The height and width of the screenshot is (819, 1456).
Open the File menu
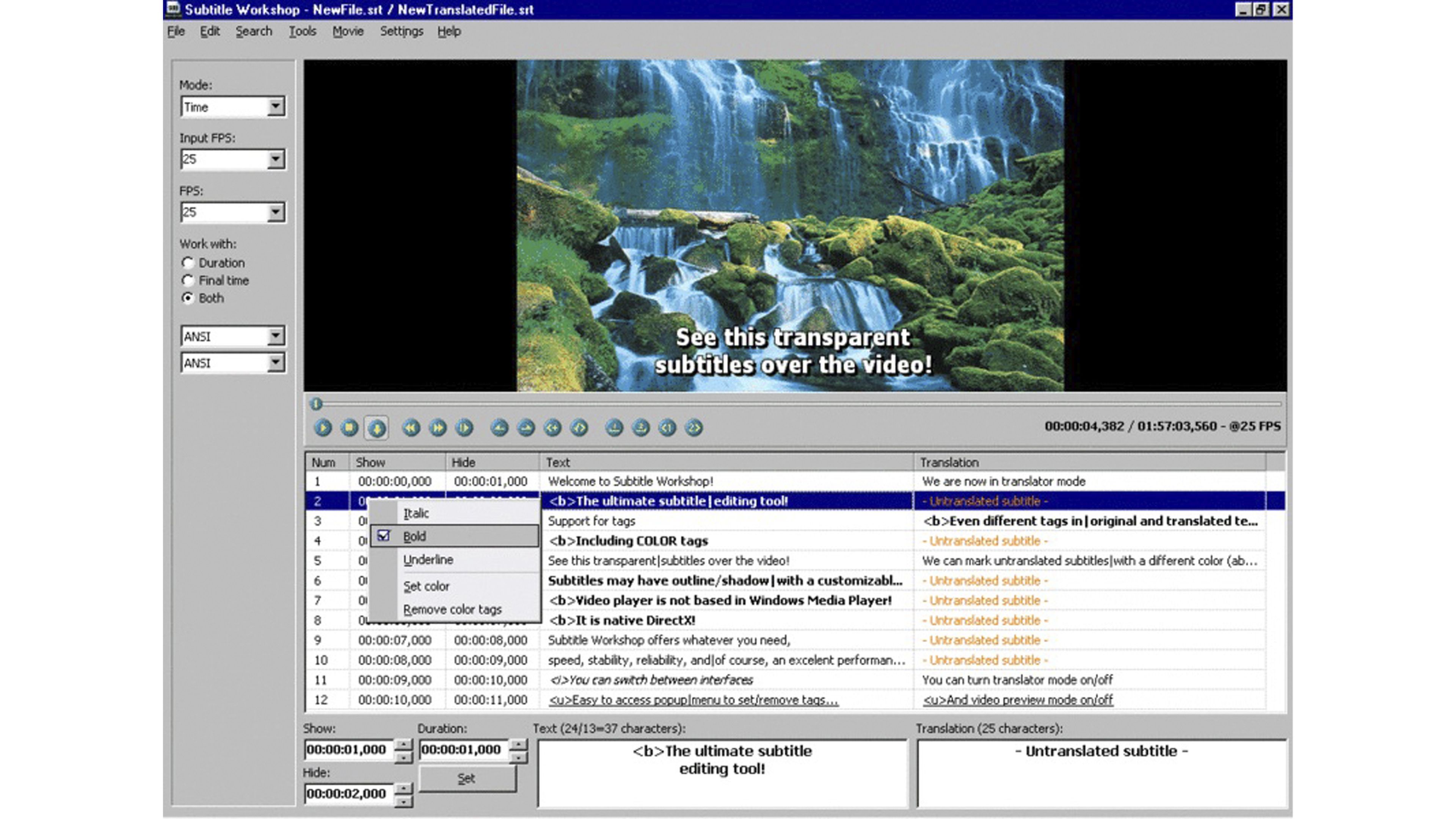click(x=176, y=31)
